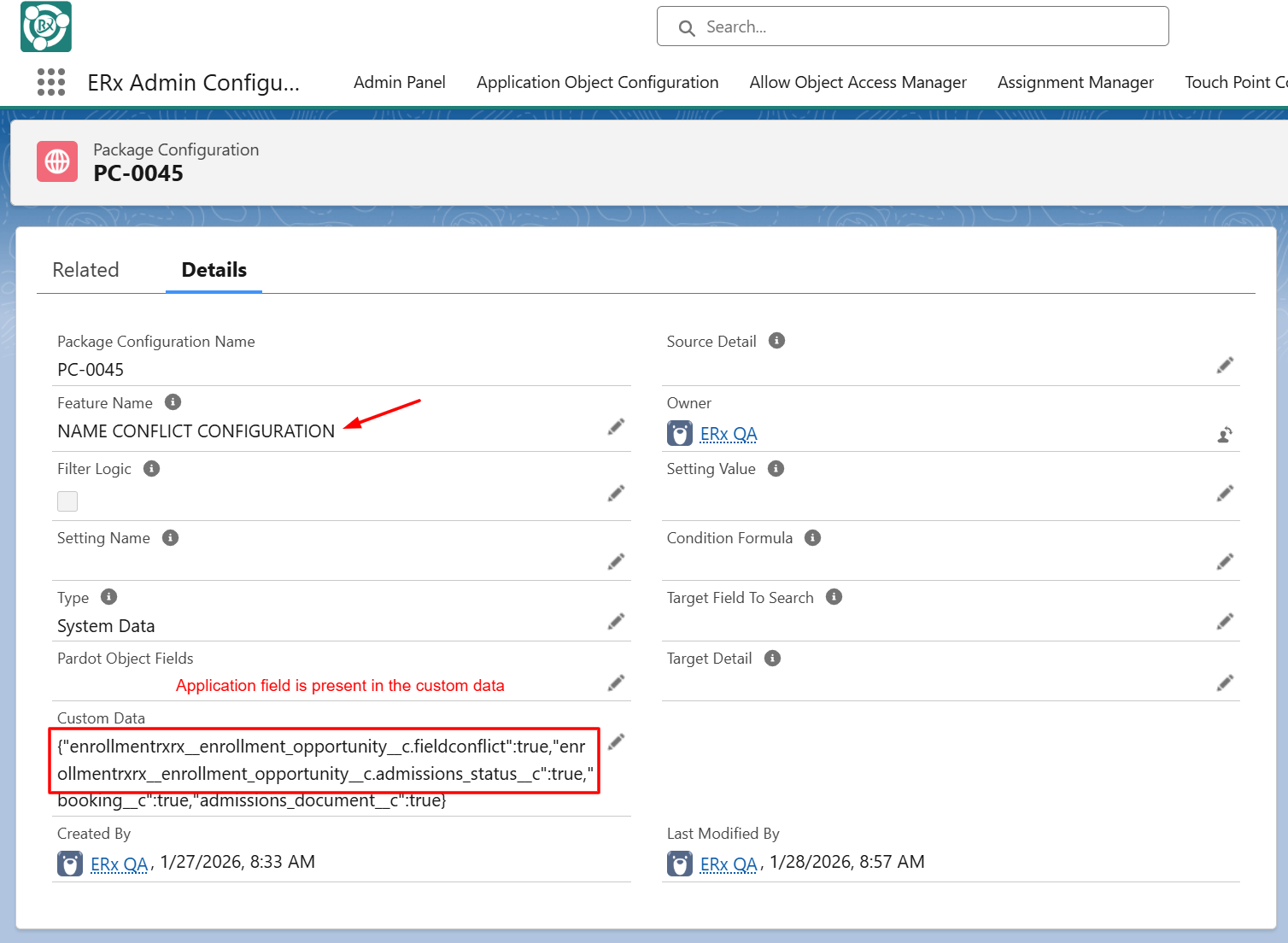Open ERx QA link under Created By

[x=119, y=864]
